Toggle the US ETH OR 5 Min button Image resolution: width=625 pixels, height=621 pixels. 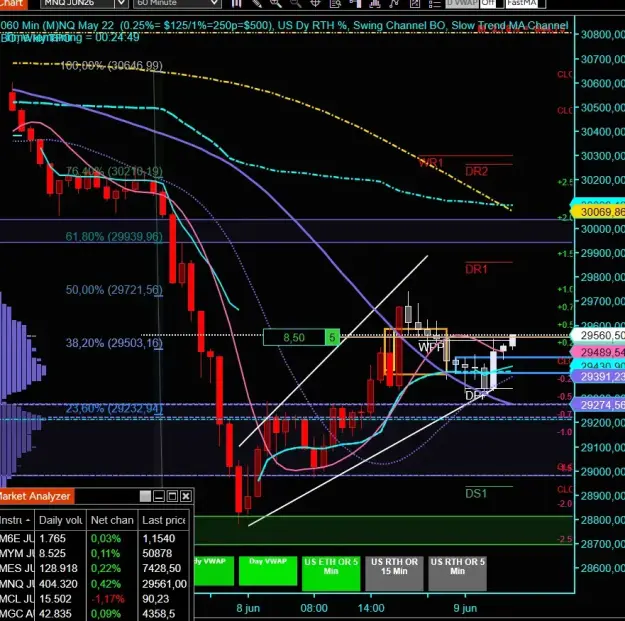tap(331, 573)
